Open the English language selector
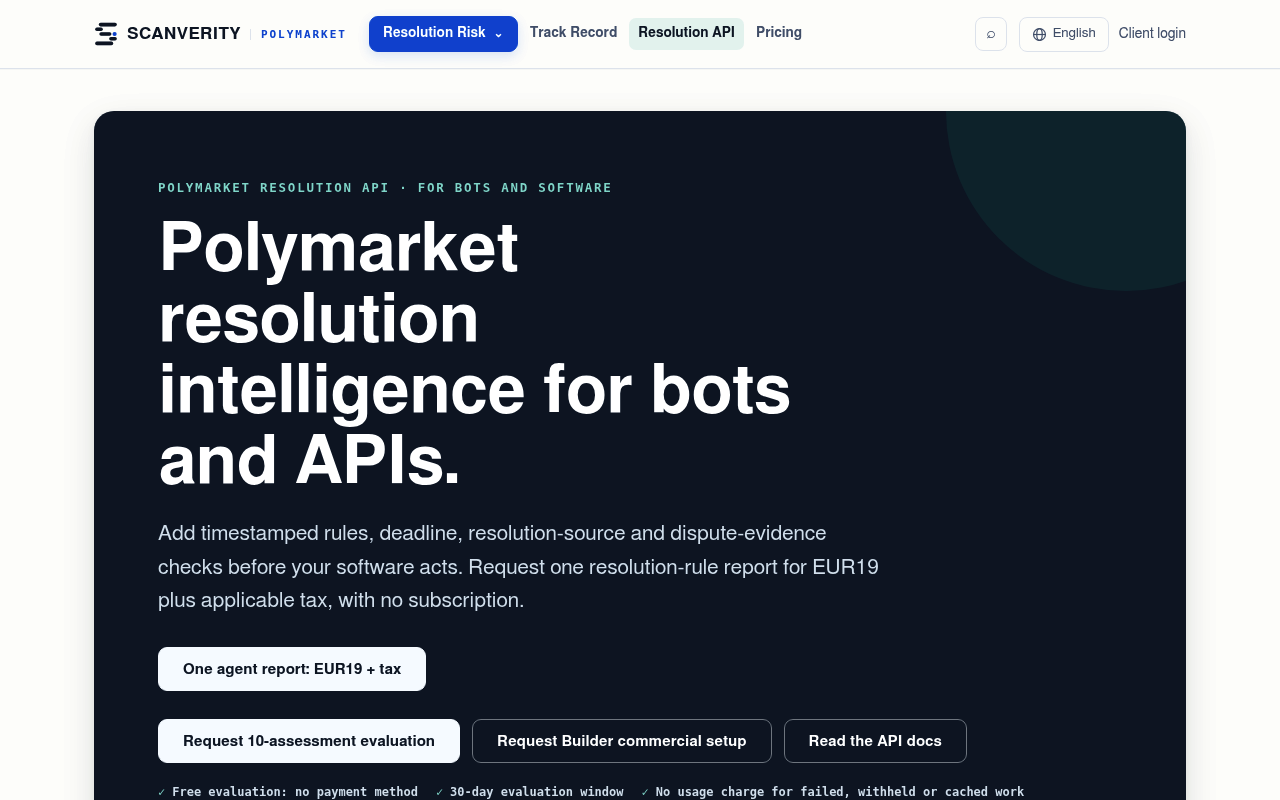 [1064, 34]
